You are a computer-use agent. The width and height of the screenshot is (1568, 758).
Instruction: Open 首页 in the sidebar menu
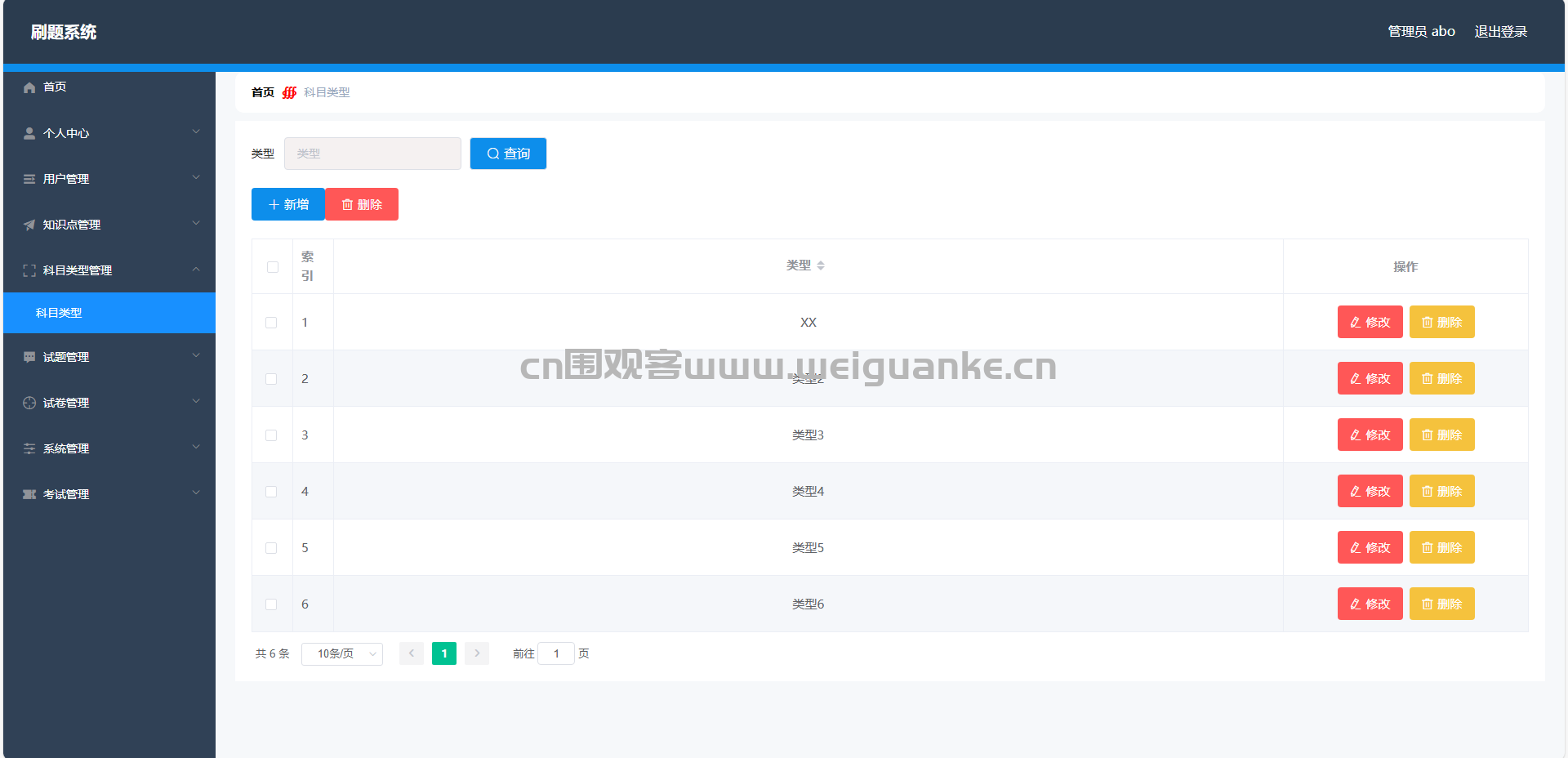pos(109,87)
